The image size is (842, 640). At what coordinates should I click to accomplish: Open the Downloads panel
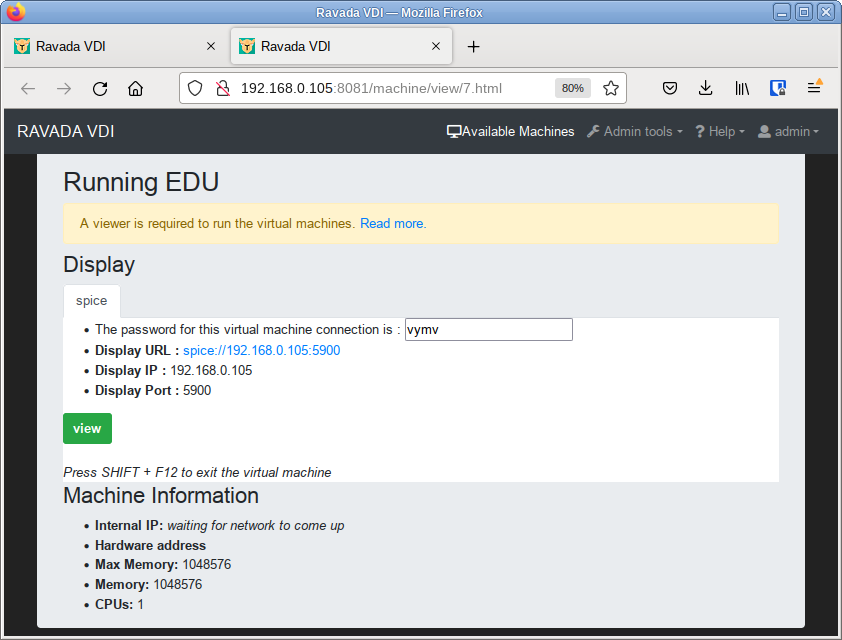[x=706, y=89]
